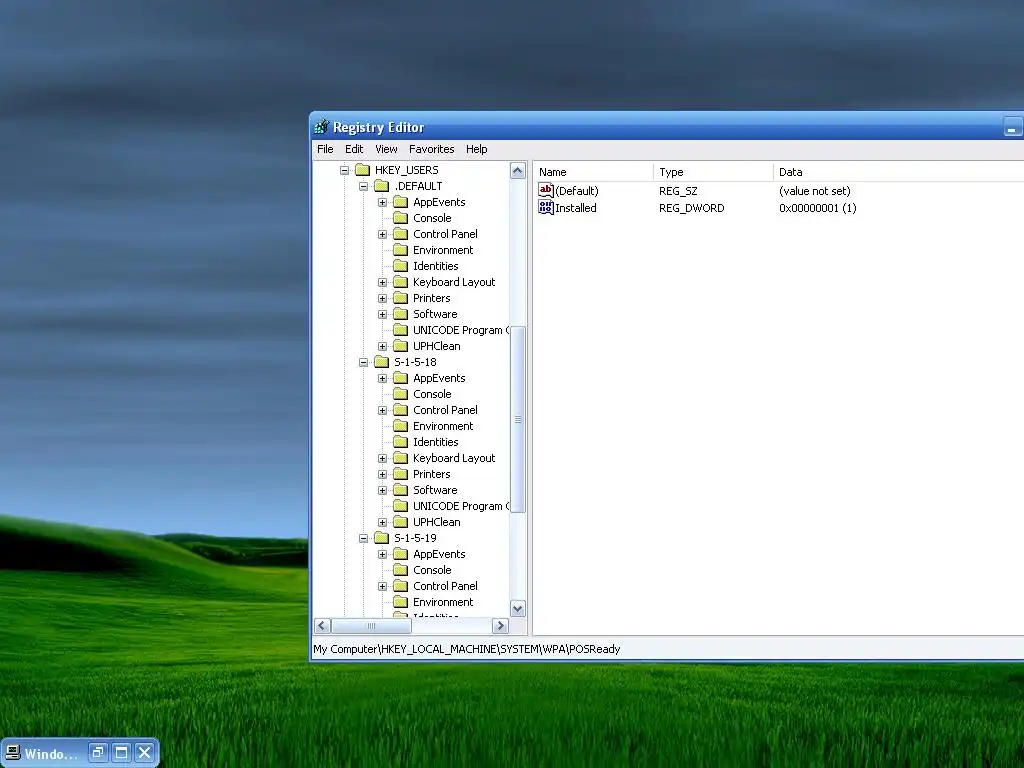Click UNICODE Program folder icon under .DEFAULT
Viewport: 1024px width, 768px height.
tap(400, 330)
